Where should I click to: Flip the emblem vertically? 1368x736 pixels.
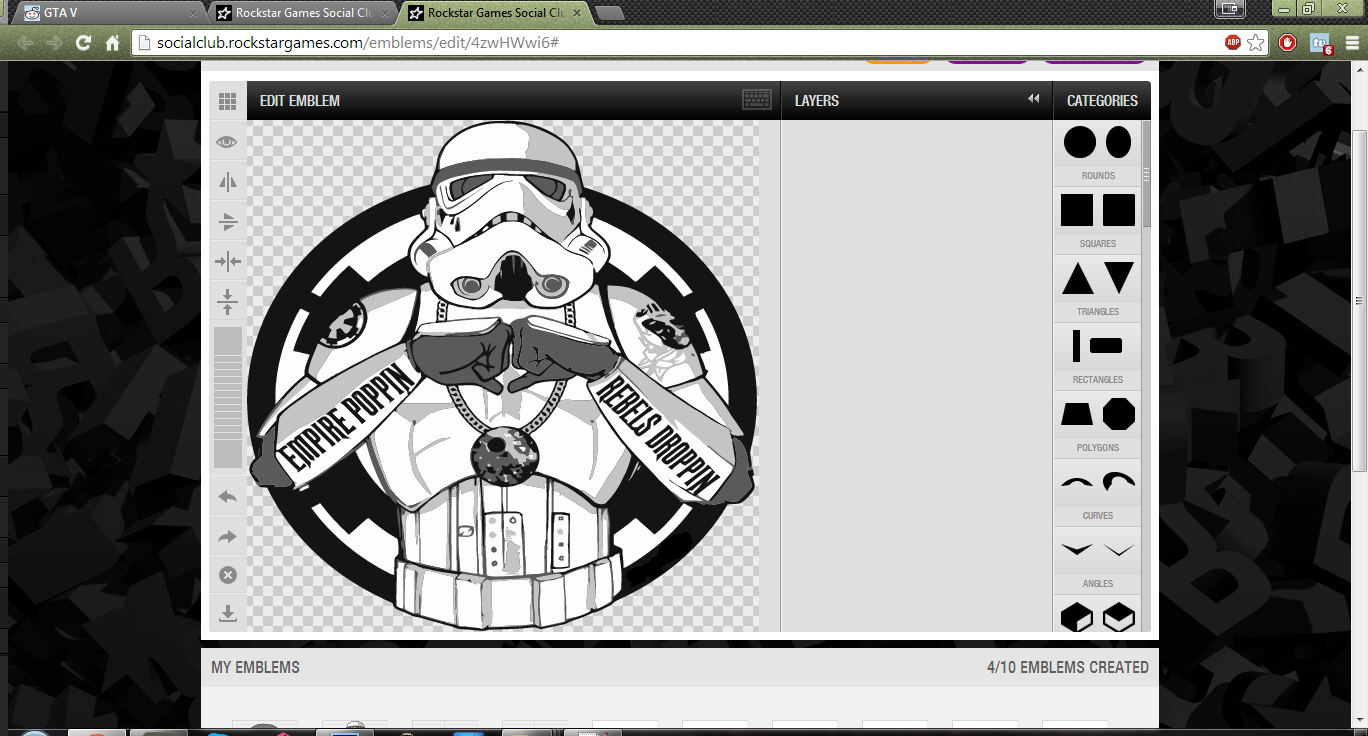coord(227,221)
